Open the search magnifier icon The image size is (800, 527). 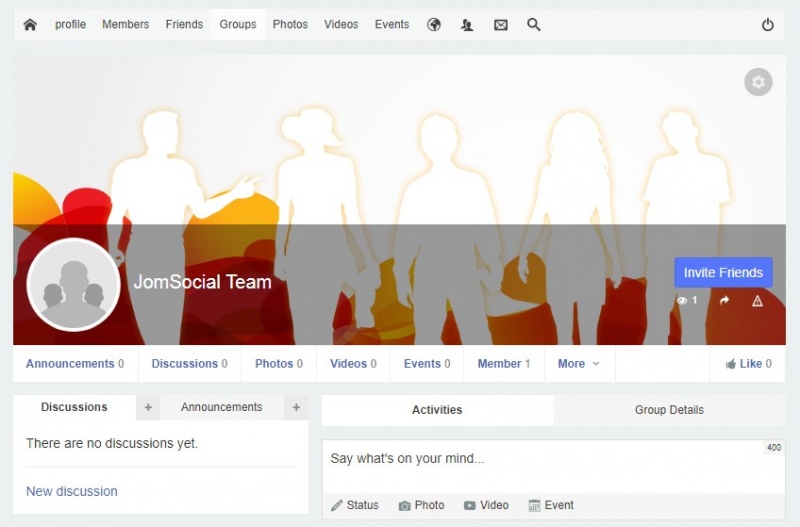tap(534, 24)
